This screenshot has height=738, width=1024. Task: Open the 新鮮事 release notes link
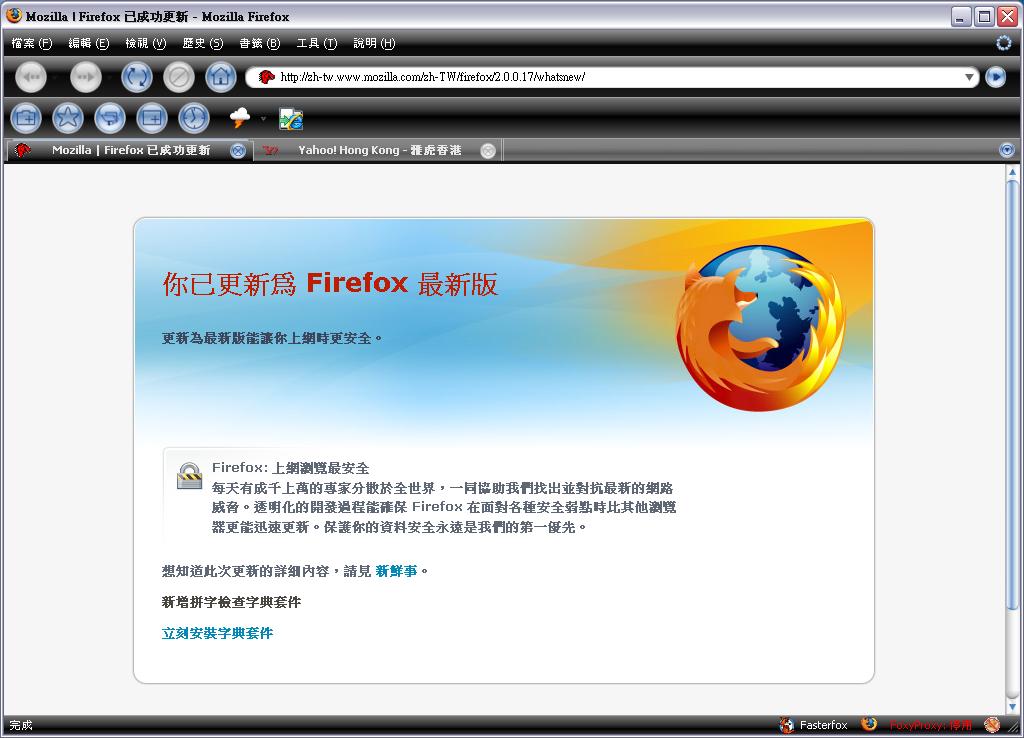(x=396, y=571)
